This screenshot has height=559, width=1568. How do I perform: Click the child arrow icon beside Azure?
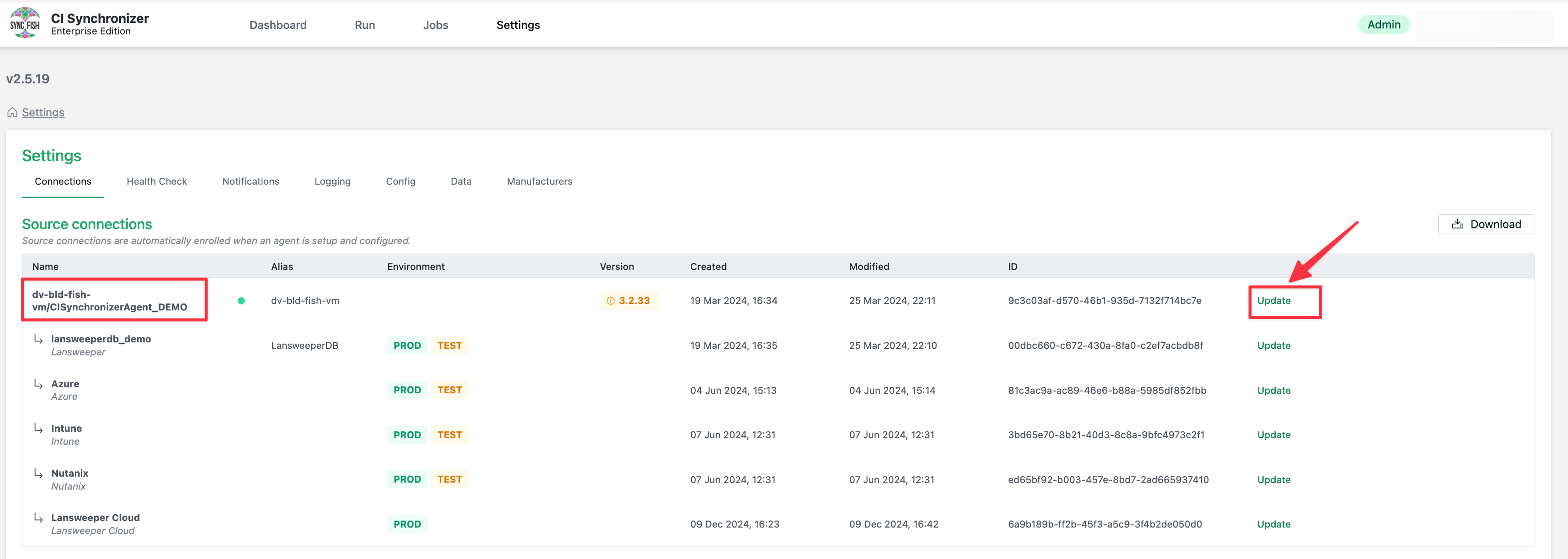point(38,384)
